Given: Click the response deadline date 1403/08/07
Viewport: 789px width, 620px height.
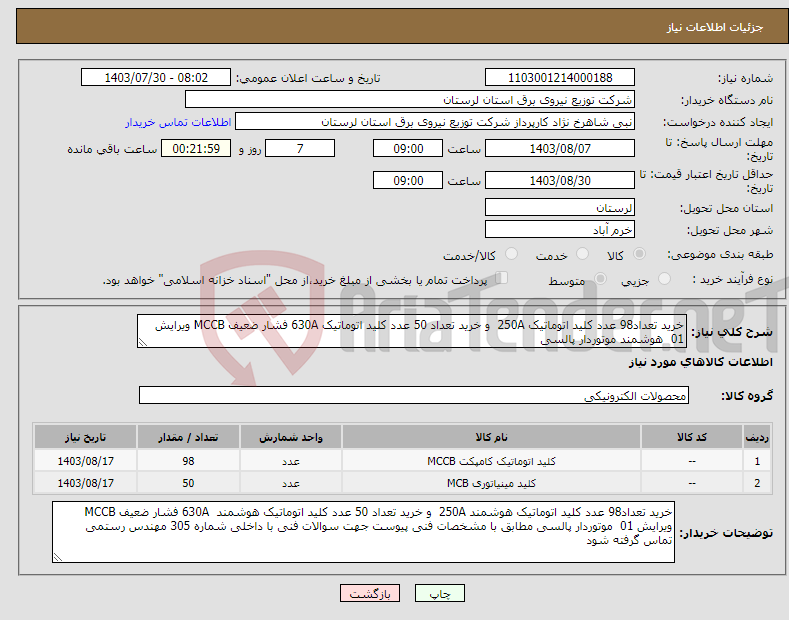Looking at the screenshot, I should [x=560, y=148].
